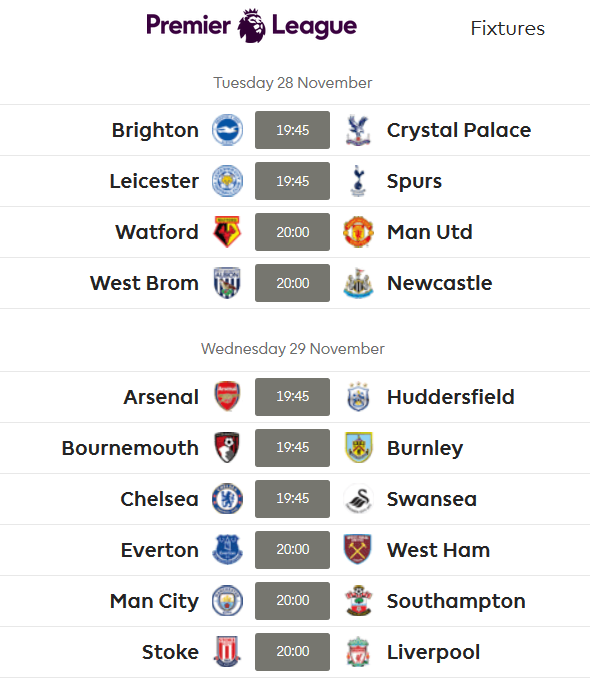Click the Watford vs Man Utd 20:00 time box

[x=293, y=232]
